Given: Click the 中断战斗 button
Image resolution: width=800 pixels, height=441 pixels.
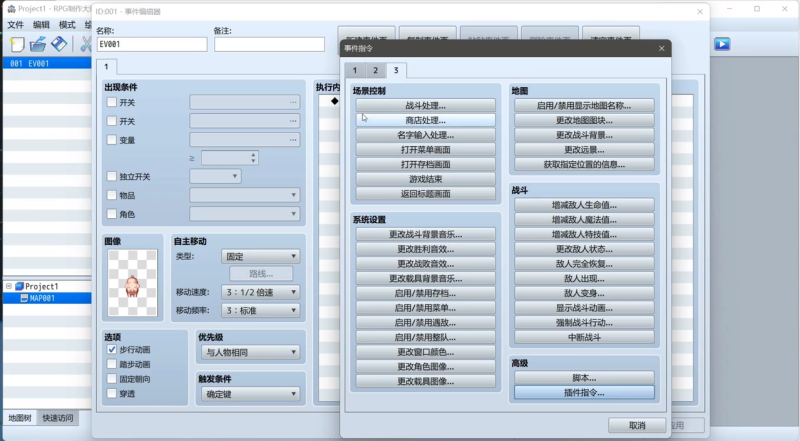Looking at the screenshot, I should click(x=584, y=337).
